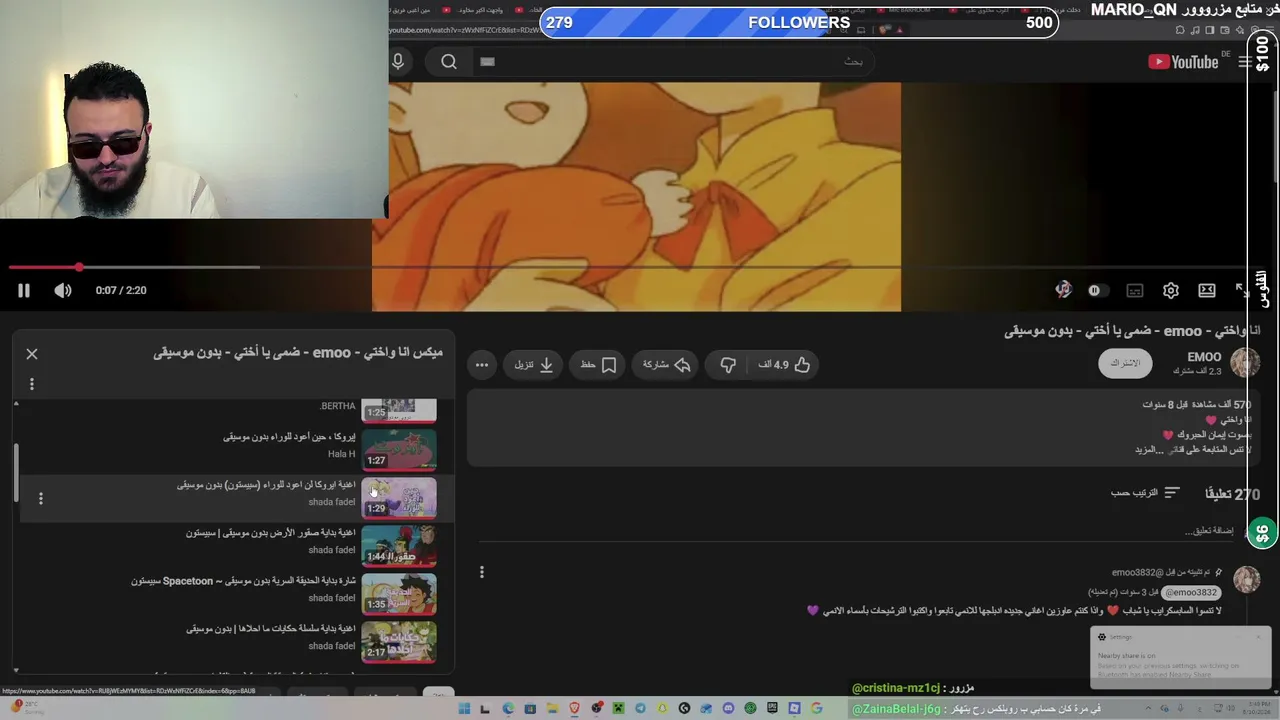Viewport: 1280px width, 720px height.
Task: Dislike the video with the thumbs-down icon
Action: coord(728,365)
